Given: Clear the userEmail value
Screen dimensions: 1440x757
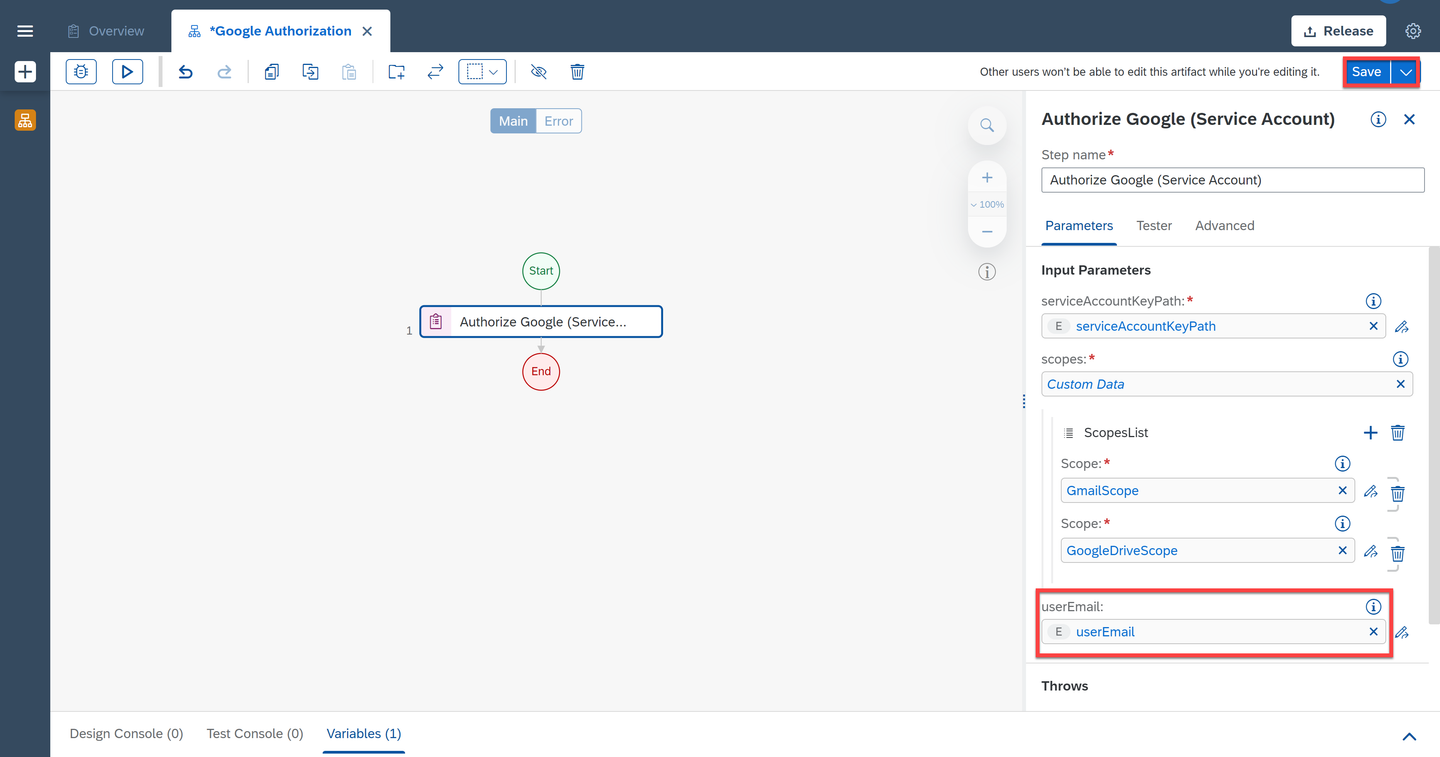Looking at the screenshot, I should pyautogui.click(x=1373, y=632).
